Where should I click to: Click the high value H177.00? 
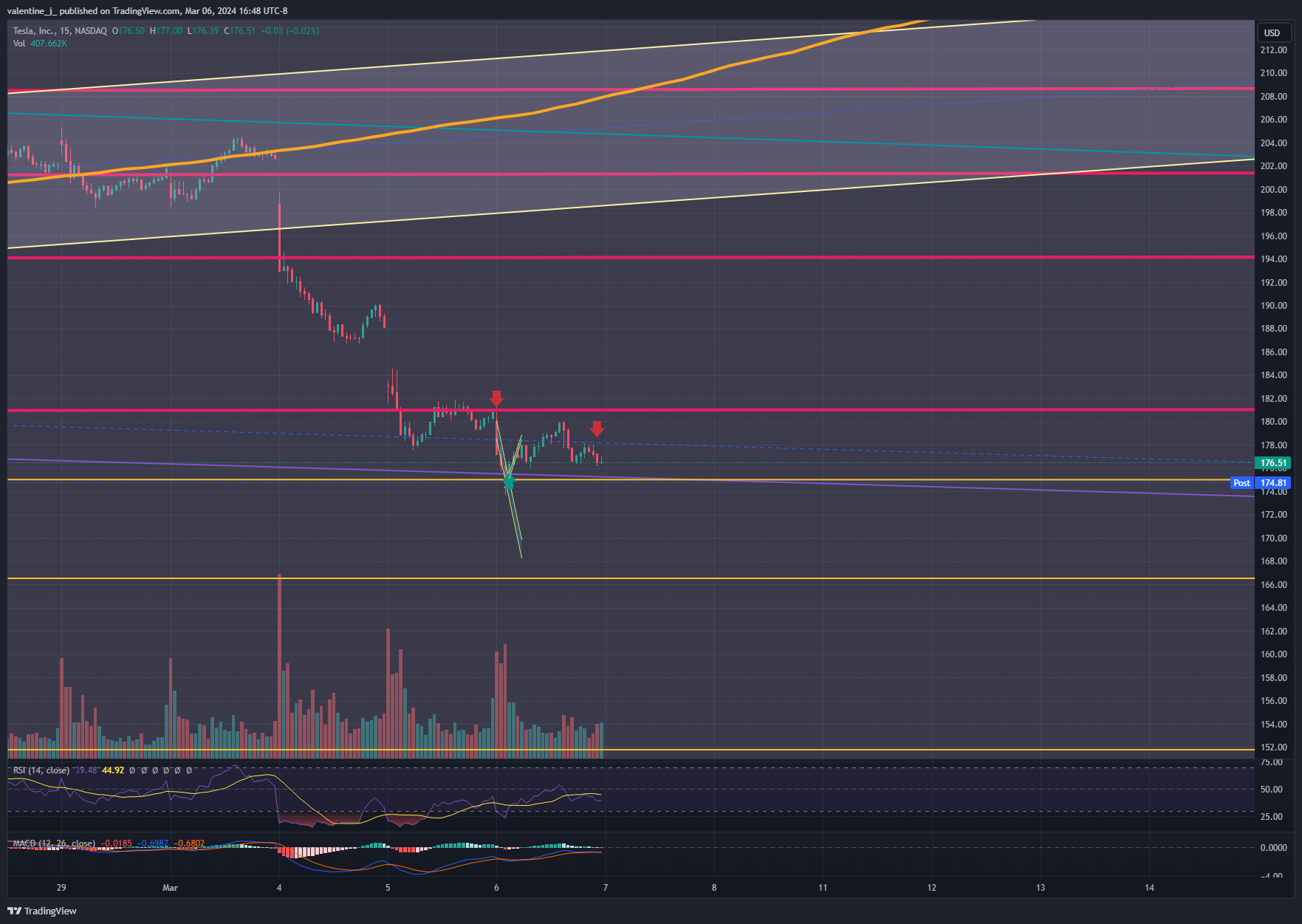(x=166, y=31)
